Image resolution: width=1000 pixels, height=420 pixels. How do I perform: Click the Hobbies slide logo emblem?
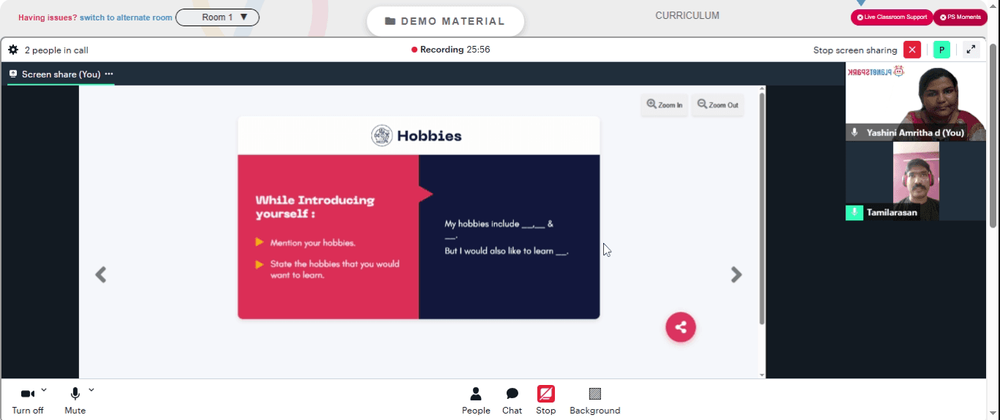coord(382,136)
